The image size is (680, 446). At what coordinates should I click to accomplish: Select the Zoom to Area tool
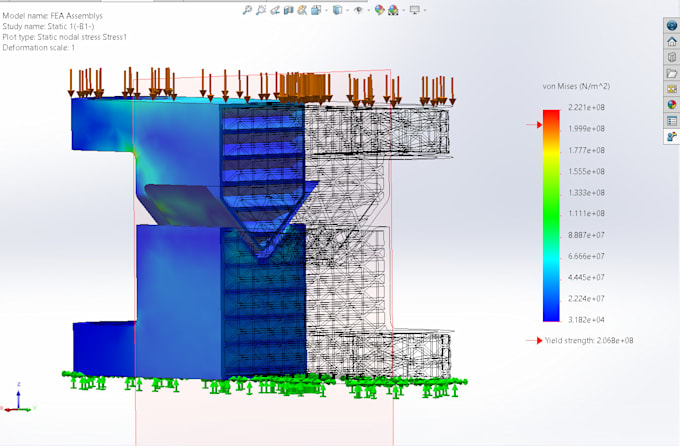[x=261, y=10]
